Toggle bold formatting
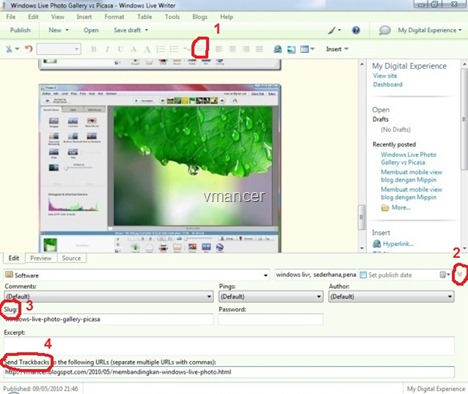The width and height of the screenshot is (468, 394). pos(94,49)
